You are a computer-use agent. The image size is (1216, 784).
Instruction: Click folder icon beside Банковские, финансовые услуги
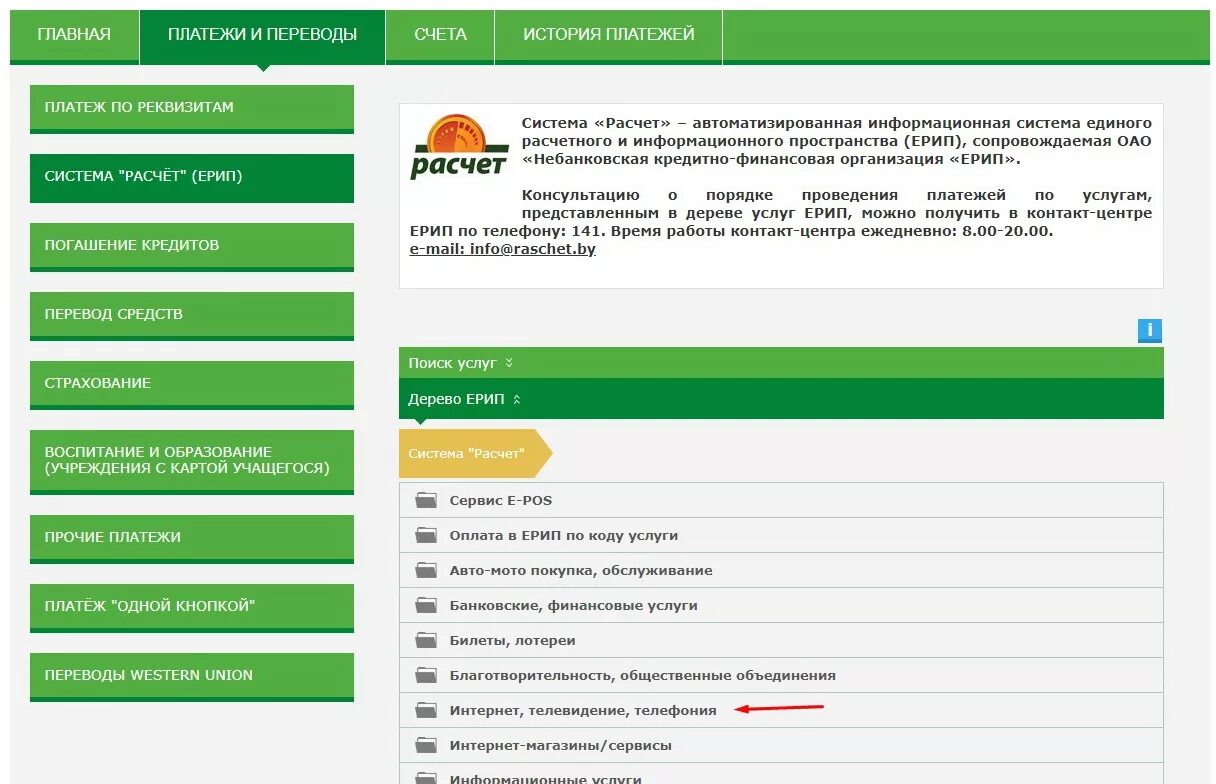427,605
